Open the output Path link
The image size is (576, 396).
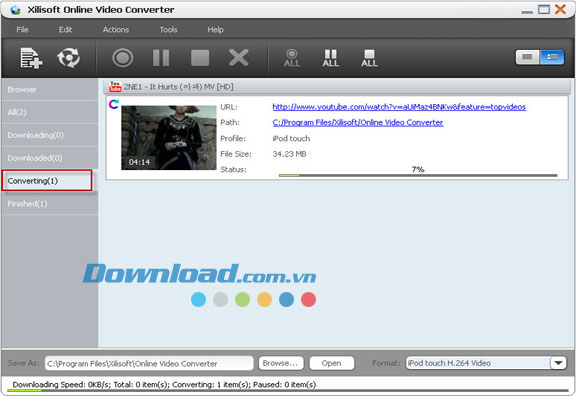358,122
